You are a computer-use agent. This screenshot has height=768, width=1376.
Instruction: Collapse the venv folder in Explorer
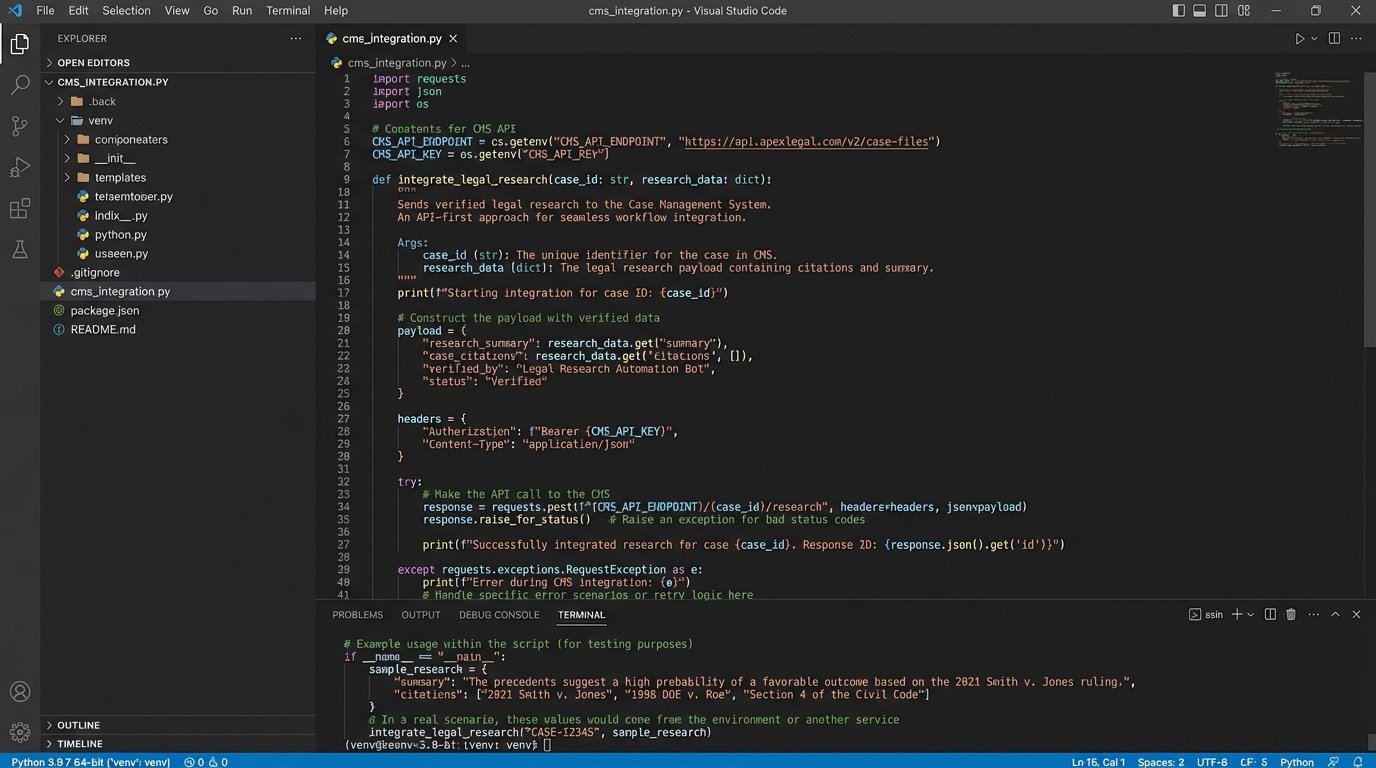point(62,121)
